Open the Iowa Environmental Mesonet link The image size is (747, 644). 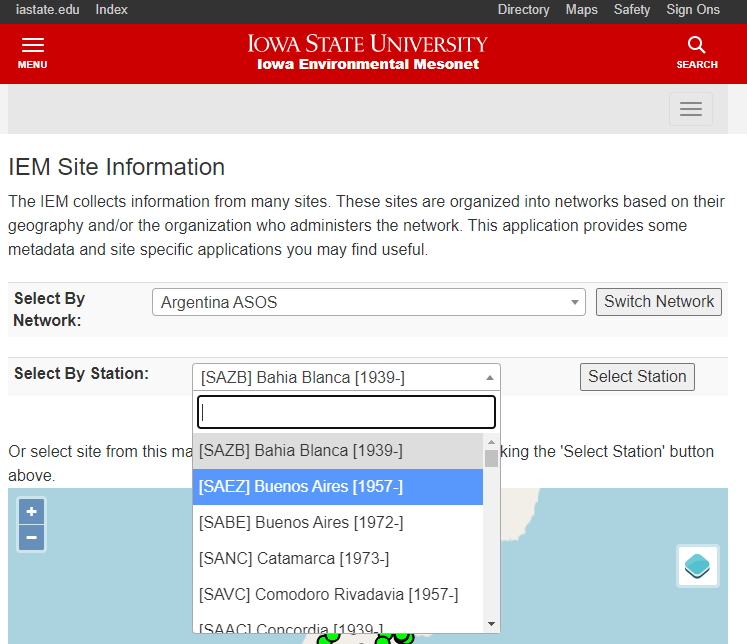tap(368, 64)
